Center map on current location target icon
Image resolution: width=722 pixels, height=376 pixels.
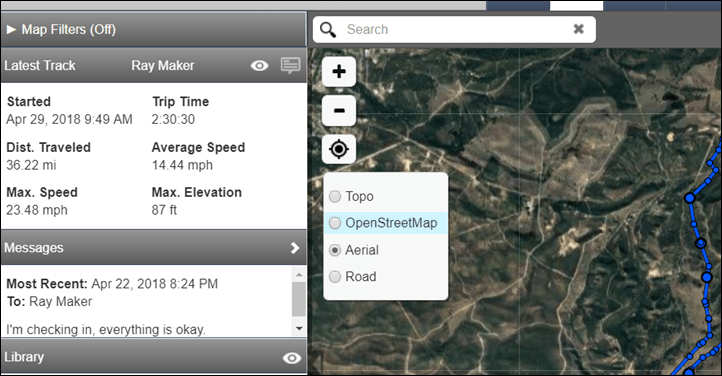(x=339, y=149)
